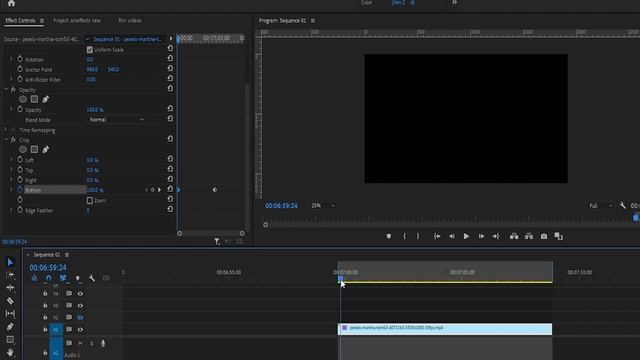640x360 pixels.
Task: Select free draw bezier under Crop
Action: 46,149
